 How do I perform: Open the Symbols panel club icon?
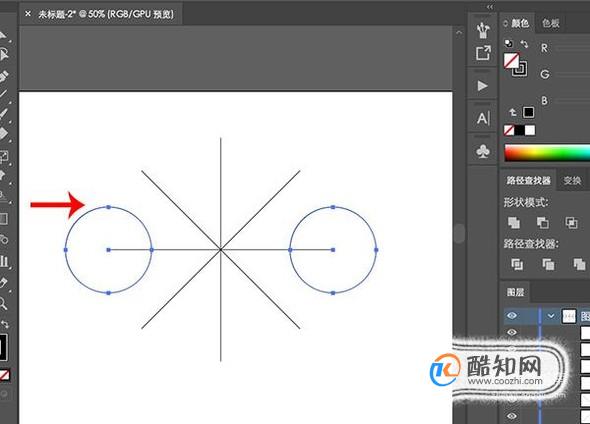[483, 151]
